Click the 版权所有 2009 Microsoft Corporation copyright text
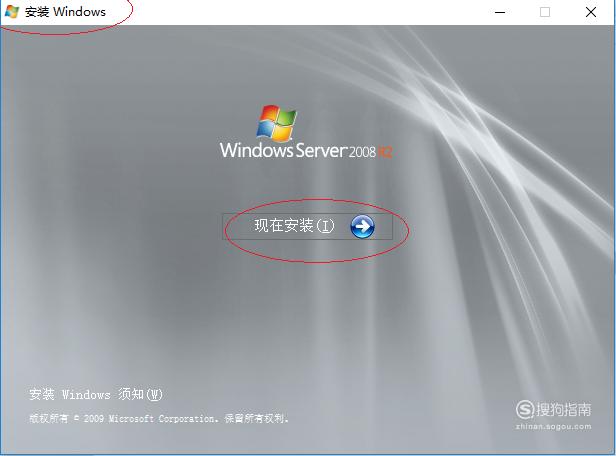Viewport: 616px width, 456px height. click(159, 418)
